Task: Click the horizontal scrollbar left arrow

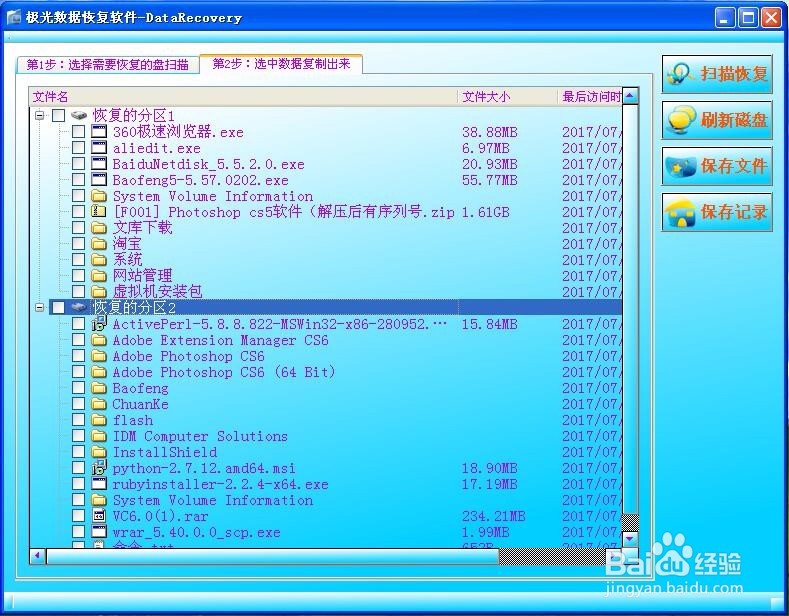Action: [38, 556]
